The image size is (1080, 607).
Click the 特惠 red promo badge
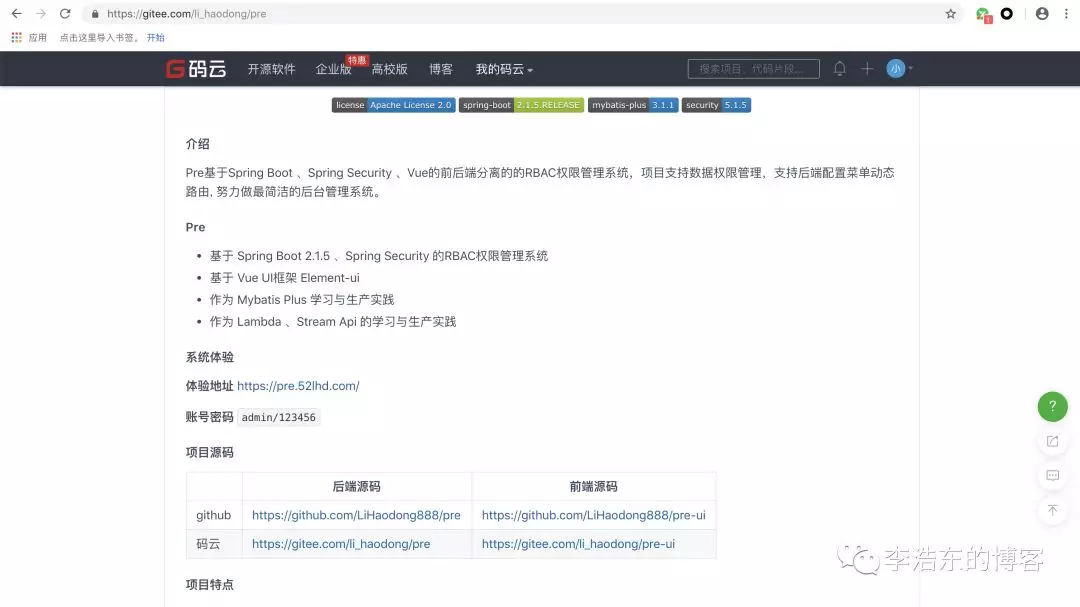pyautogui.click(x=357, y=60)
